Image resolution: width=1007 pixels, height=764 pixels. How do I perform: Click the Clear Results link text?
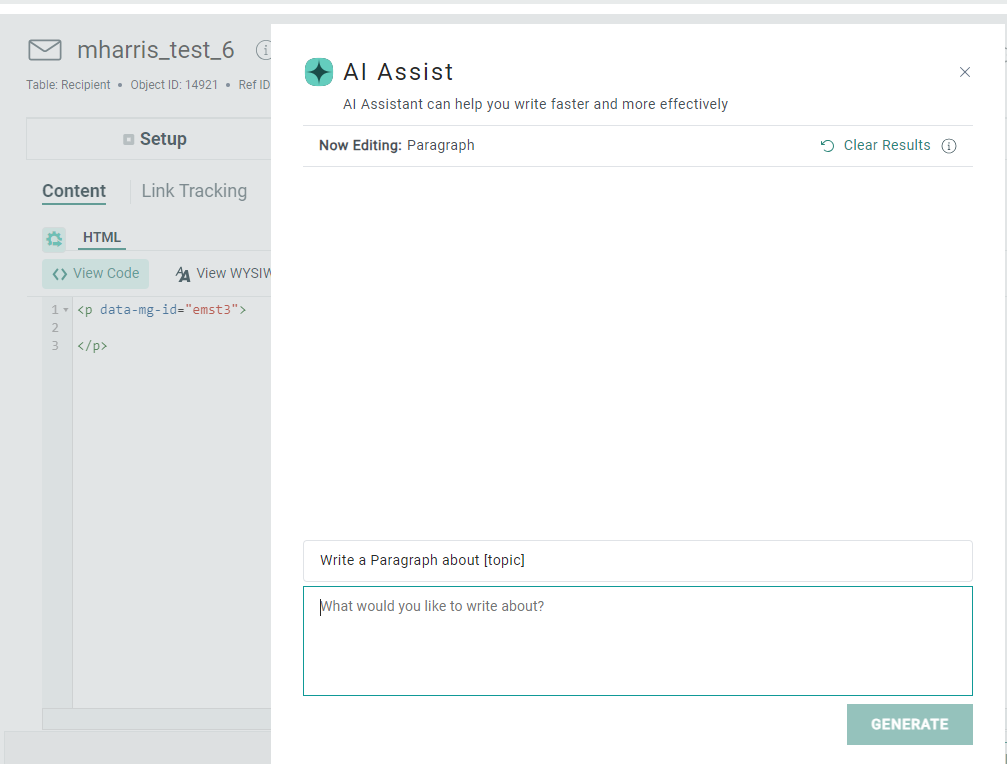(886, 146)
